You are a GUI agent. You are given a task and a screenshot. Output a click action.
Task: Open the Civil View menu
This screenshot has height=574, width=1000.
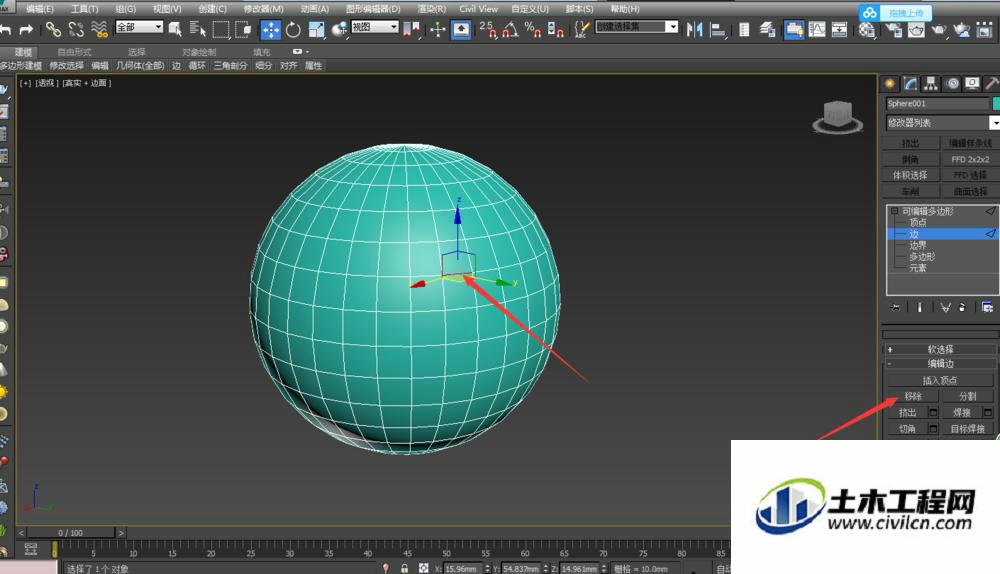point(478,9)
